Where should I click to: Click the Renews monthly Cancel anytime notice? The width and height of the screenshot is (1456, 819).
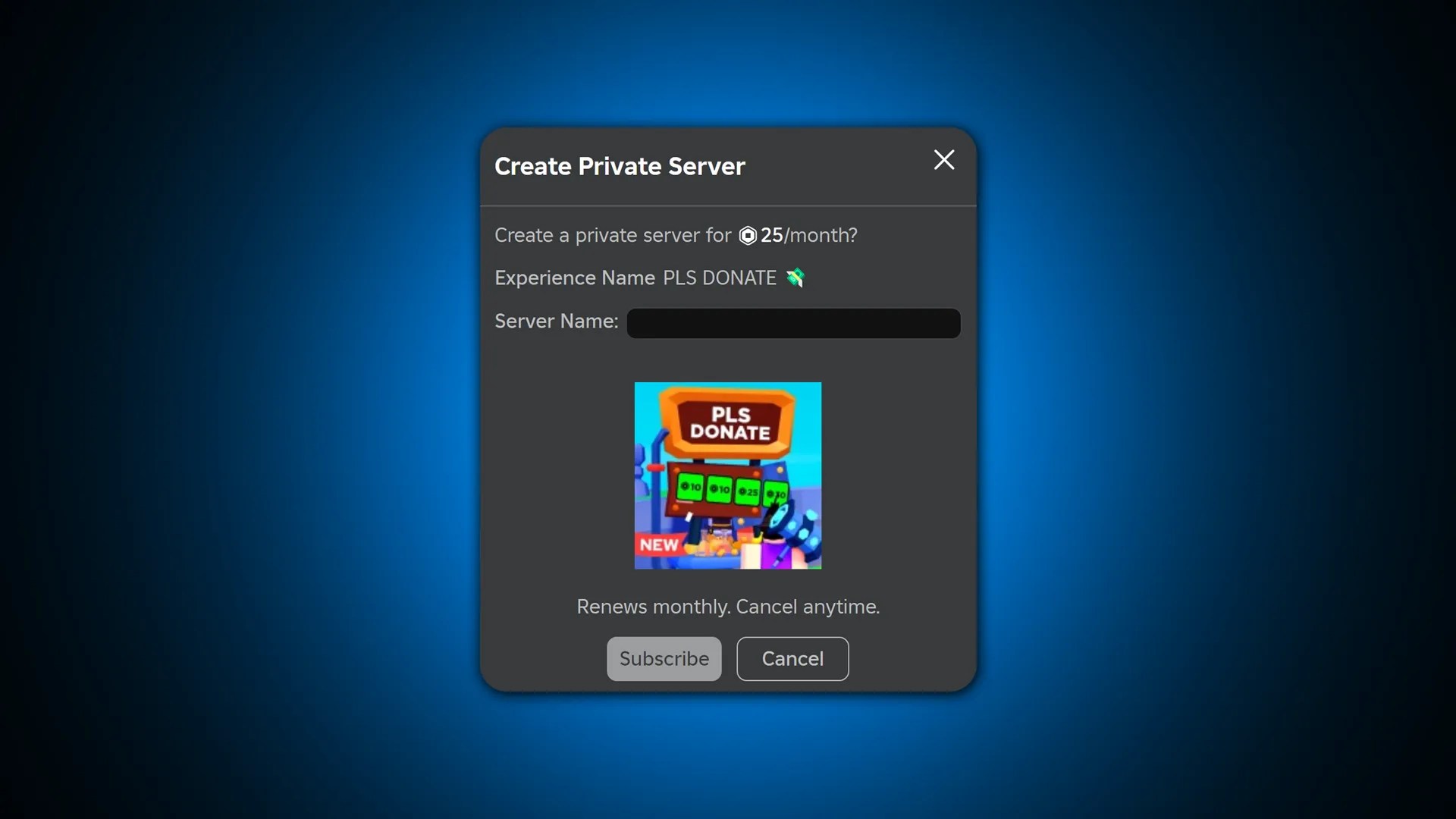pos(727,607)
